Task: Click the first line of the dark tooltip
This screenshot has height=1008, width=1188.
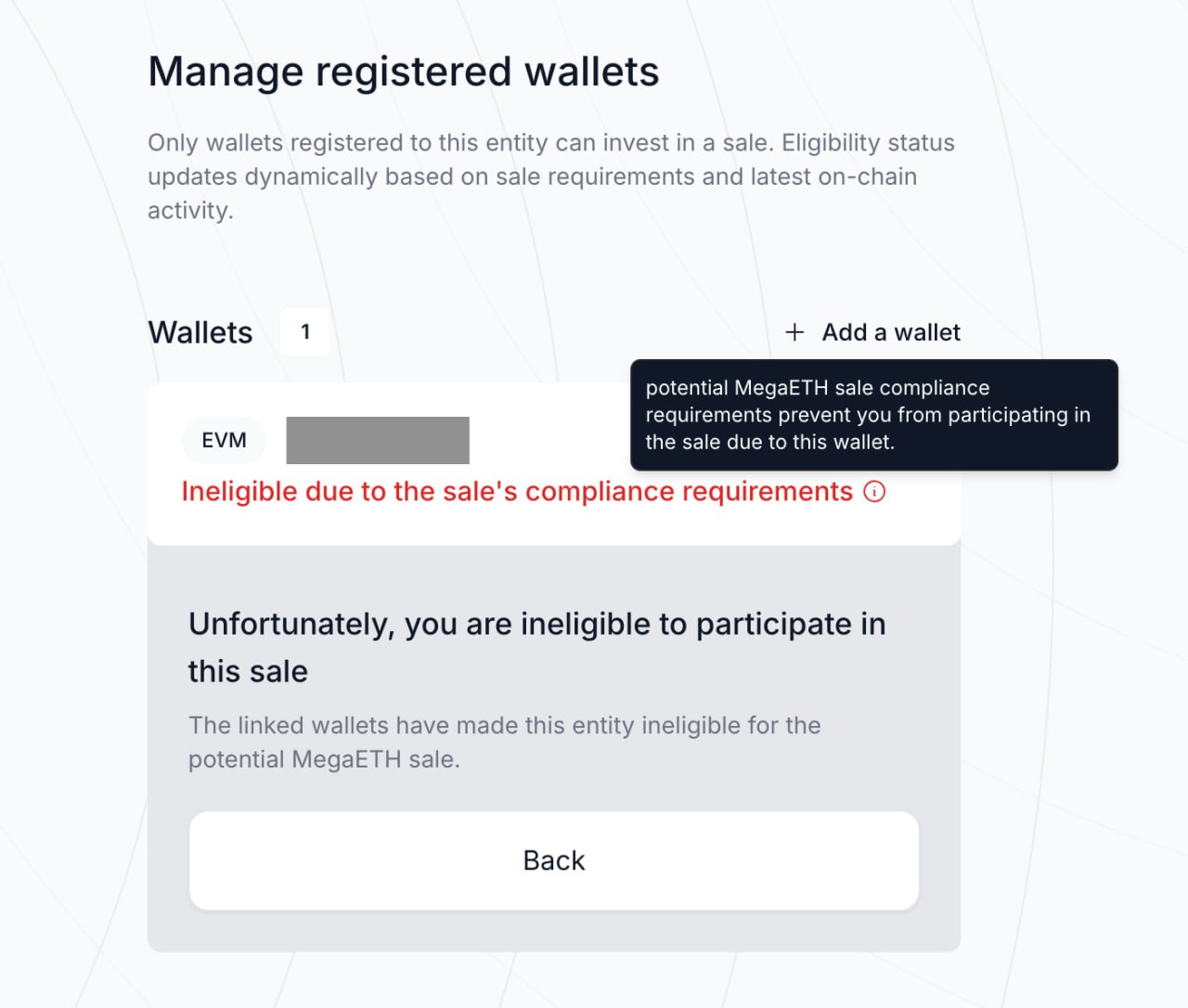Action: pyautogui.click(x=817, y=388)
